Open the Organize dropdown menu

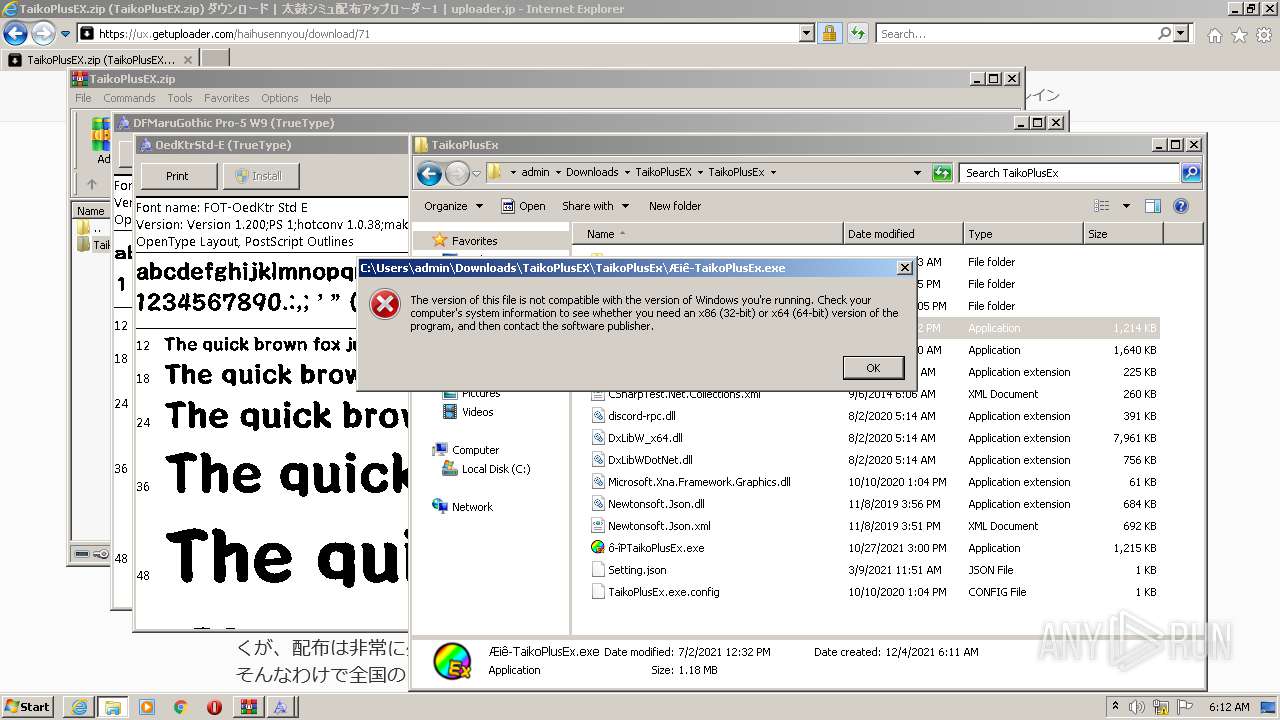point(453,206)
